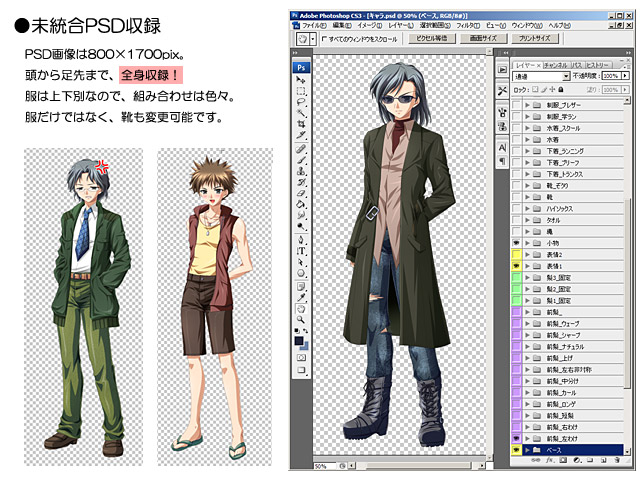Select the Crop tool
640x480 pixels.
click(x=301, y=124)
